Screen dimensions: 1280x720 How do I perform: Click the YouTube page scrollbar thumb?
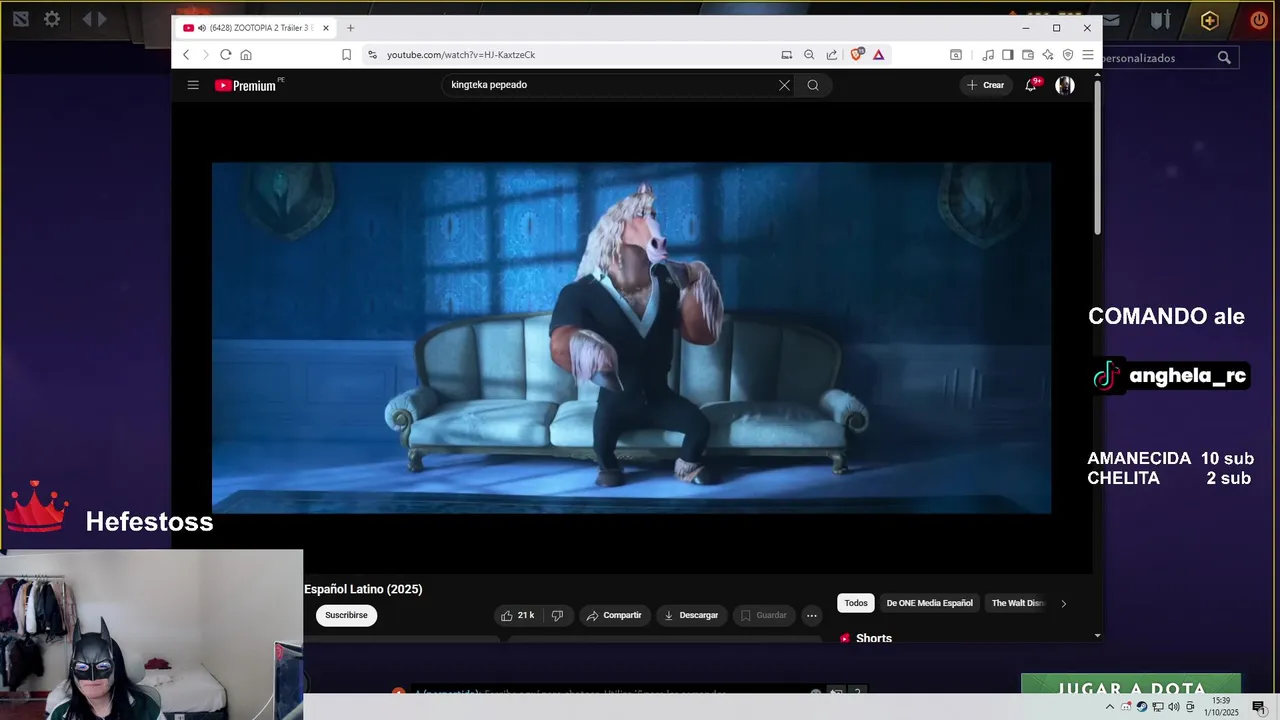click(1097, 157)
